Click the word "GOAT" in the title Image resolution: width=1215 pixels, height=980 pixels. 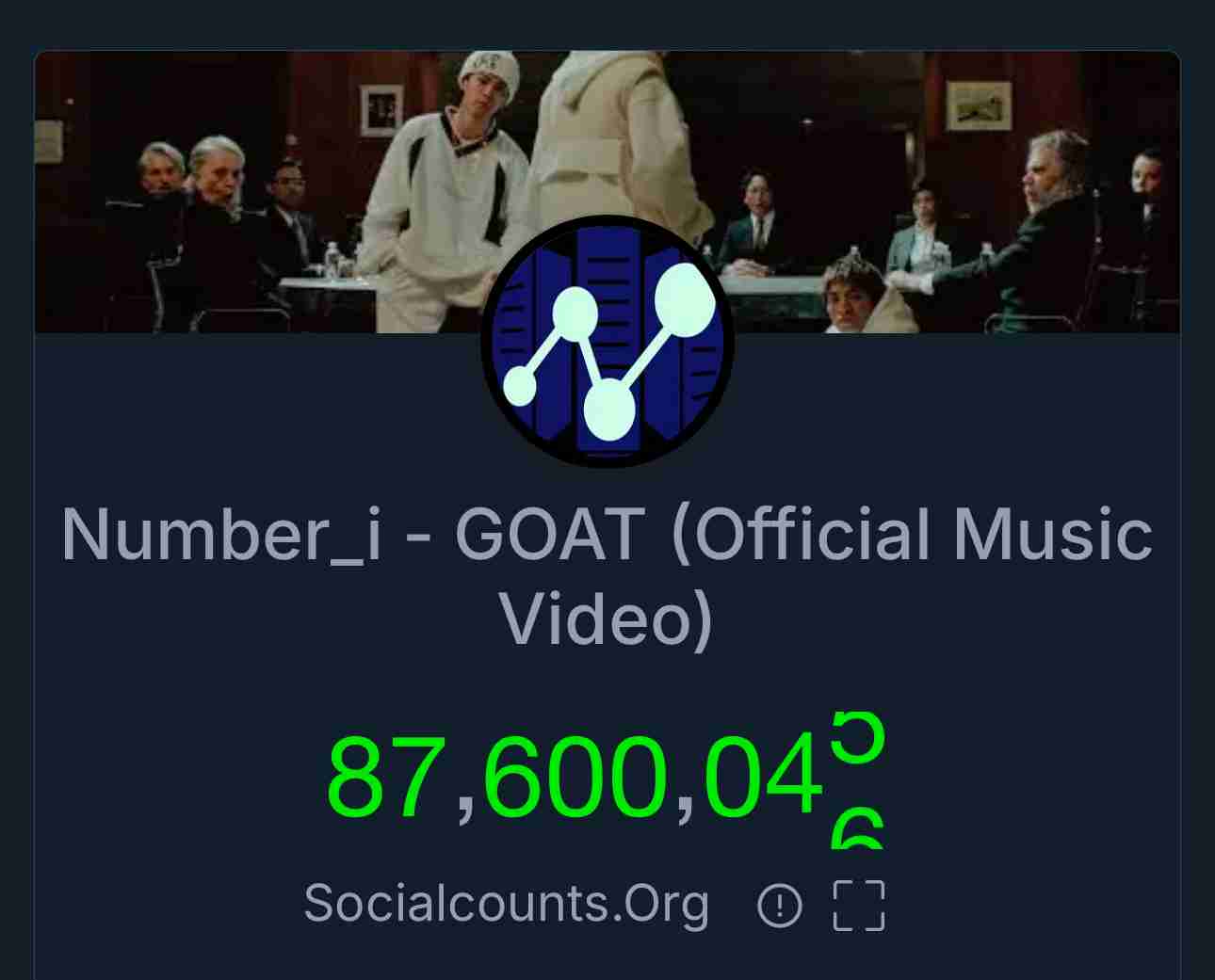point(549,534)
